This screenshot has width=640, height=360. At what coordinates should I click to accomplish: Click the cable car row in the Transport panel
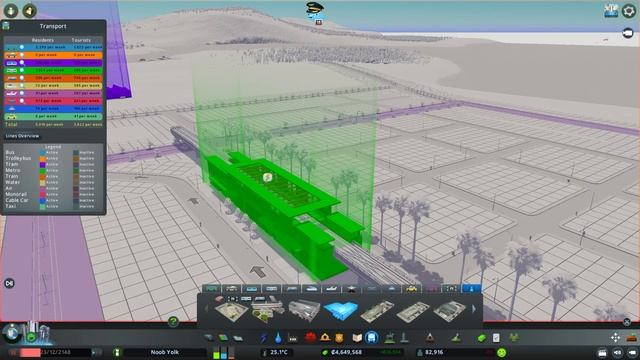[x=53, y=109]
